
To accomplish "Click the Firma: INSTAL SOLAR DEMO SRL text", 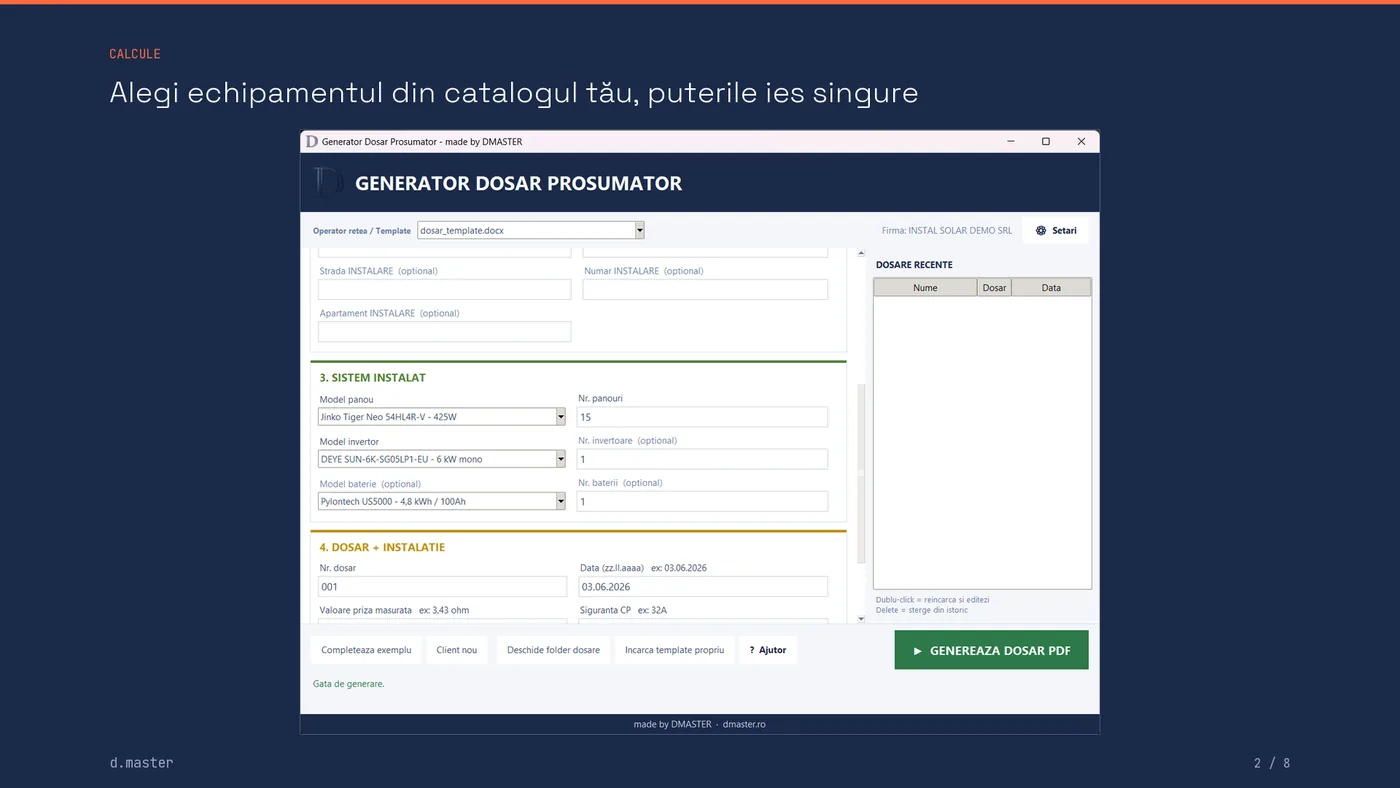I will pyautogui.click(x=946, y=230).
